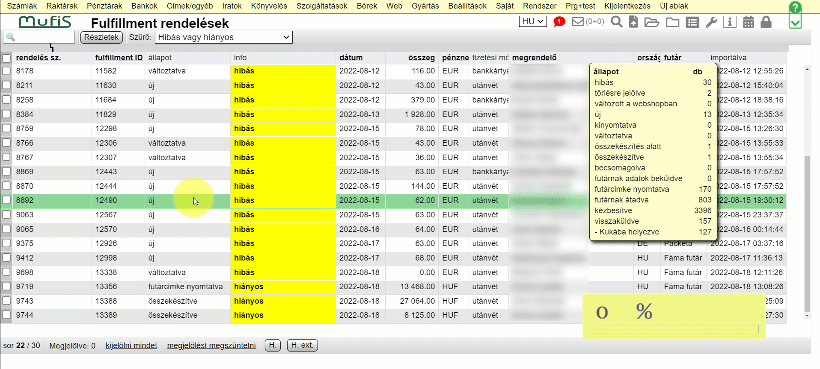
Task: Check the box for order 9375
Action: point(6,243)
